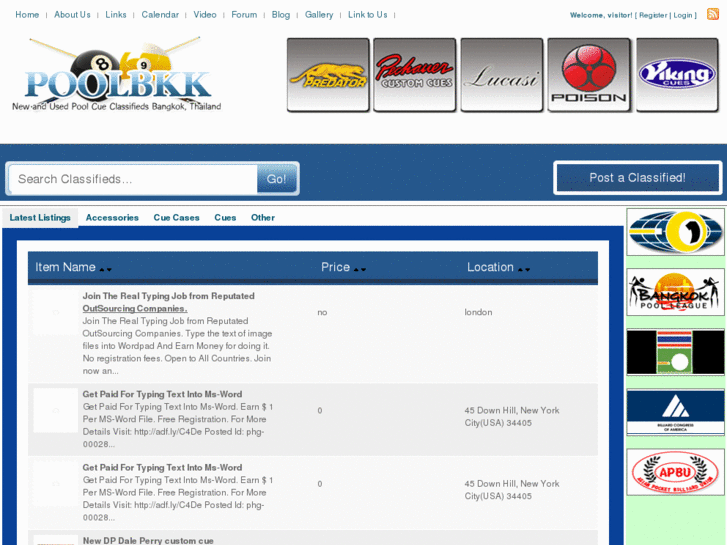Switch to the Cues tab
Image resolution: width=727 pixels, height=545 pixels.
225,218
